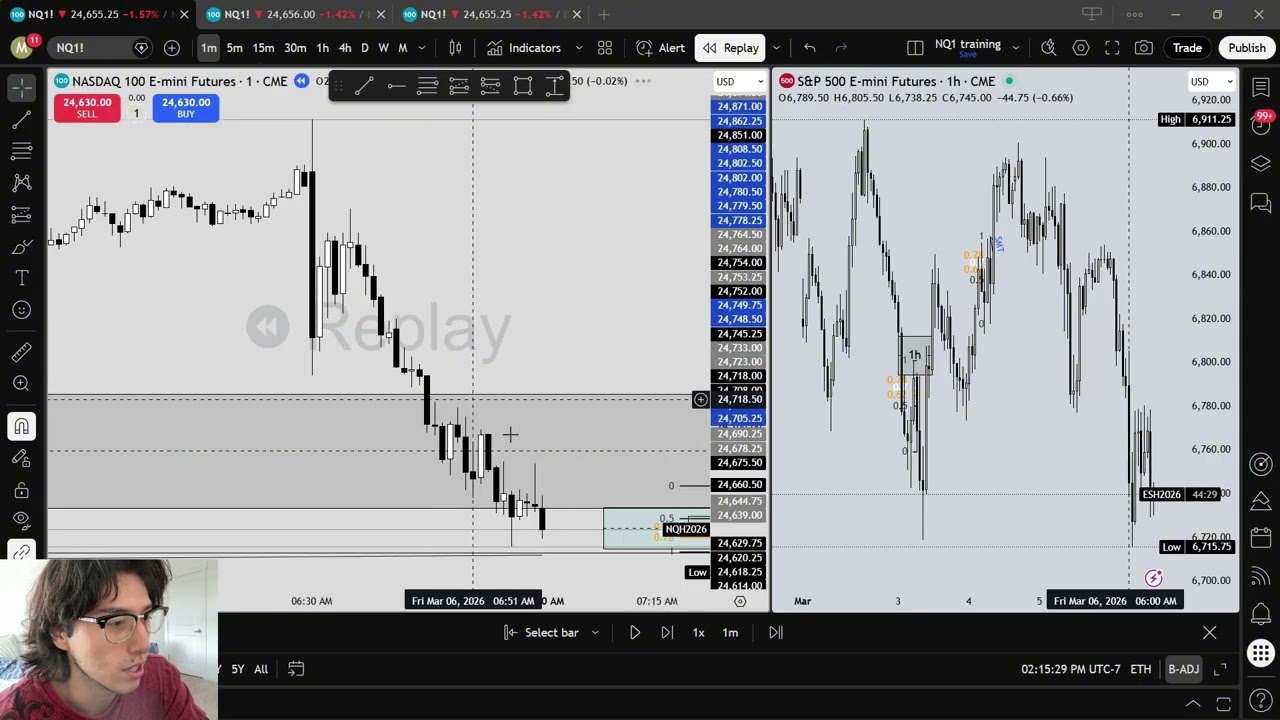The width and height of the screenshot is (1280, 720).
Task: Select rectangle tool in floating favorites bar
Action: pos(523,86)
